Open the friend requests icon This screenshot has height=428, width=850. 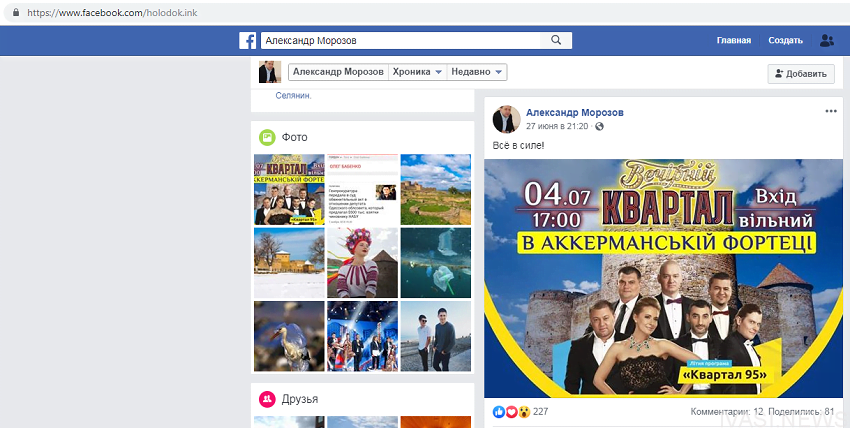827,41
